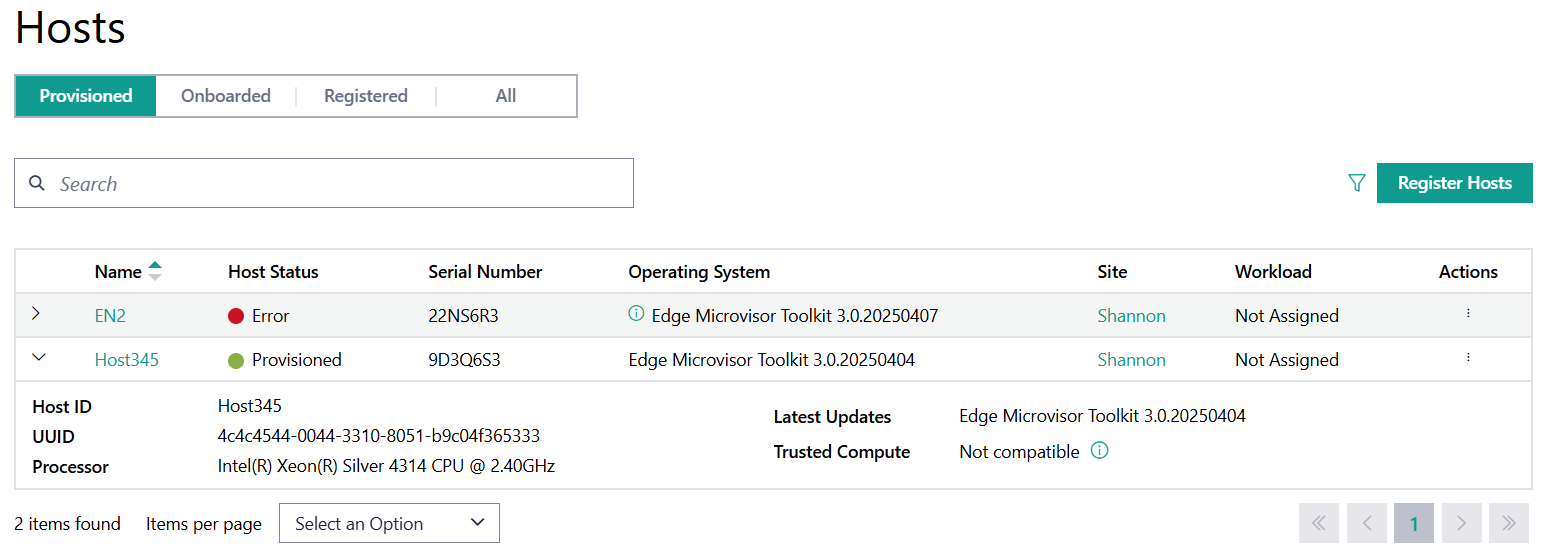Click the Error status of EN2
The width and height of the screenshot is (1550, 560).
259,316
